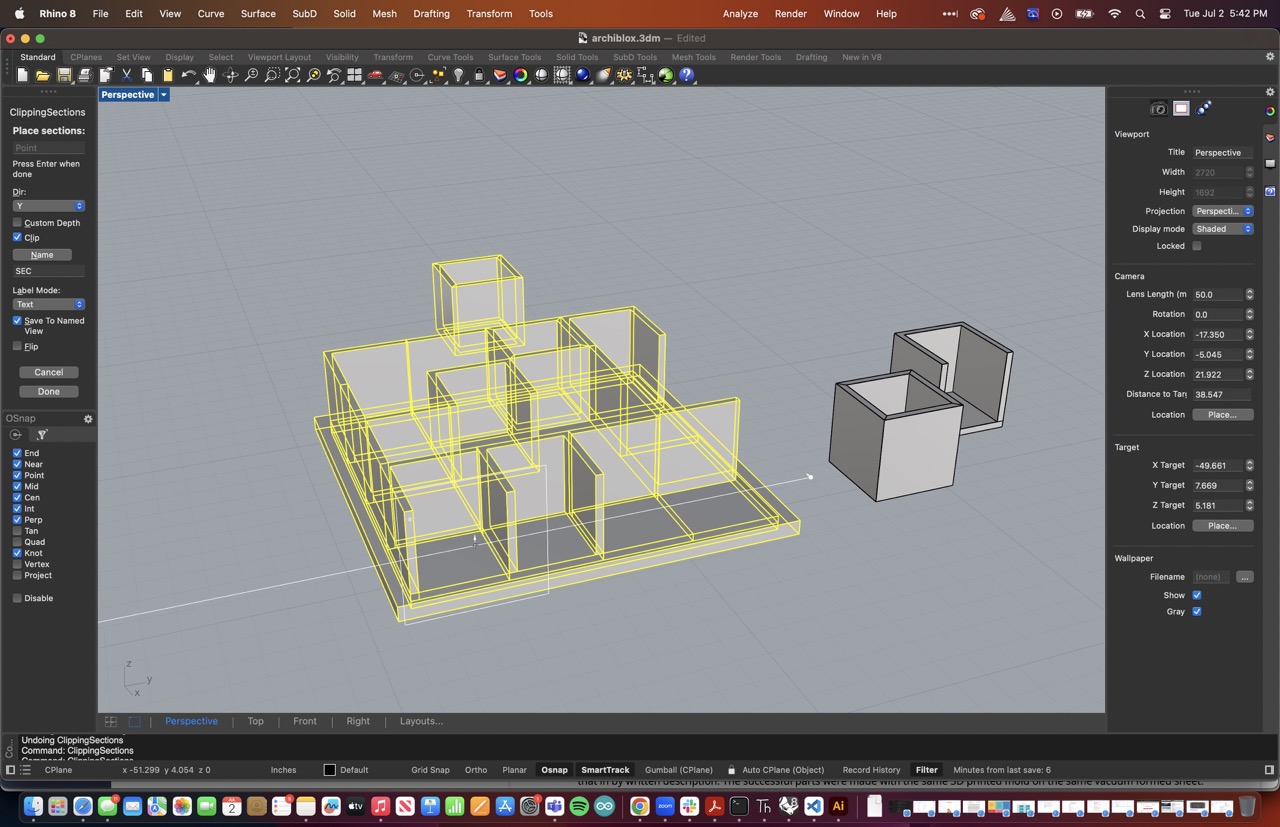1280x827 pixels.
Task: Click the Save floppy disk icon
Action: [64, 75]
